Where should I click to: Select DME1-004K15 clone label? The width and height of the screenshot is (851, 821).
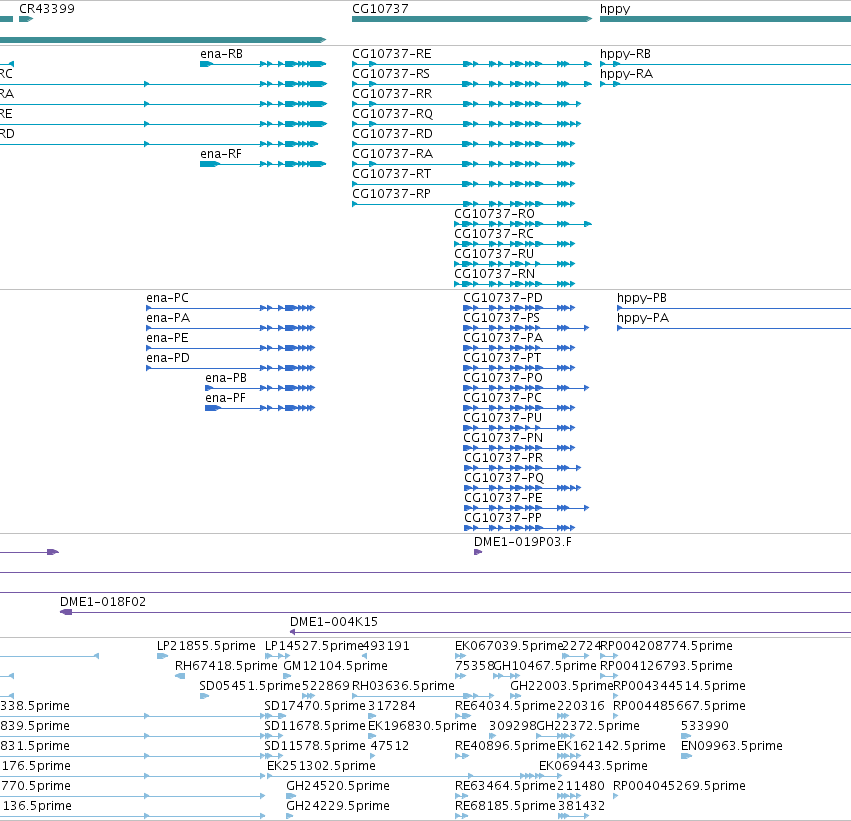click(334, 622)
